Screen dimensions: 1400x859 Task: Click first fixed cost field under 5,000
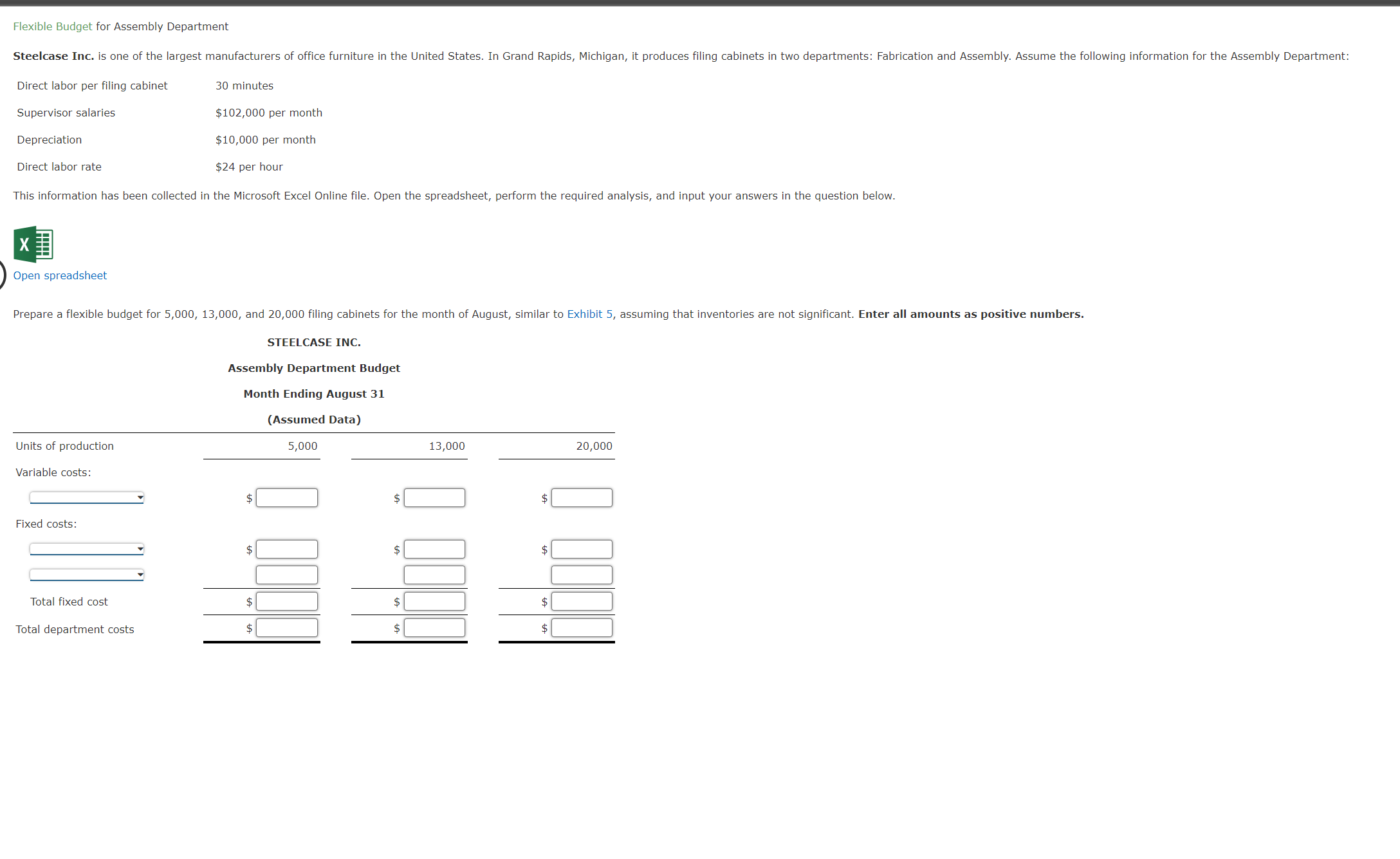click(x=287, y=549)
